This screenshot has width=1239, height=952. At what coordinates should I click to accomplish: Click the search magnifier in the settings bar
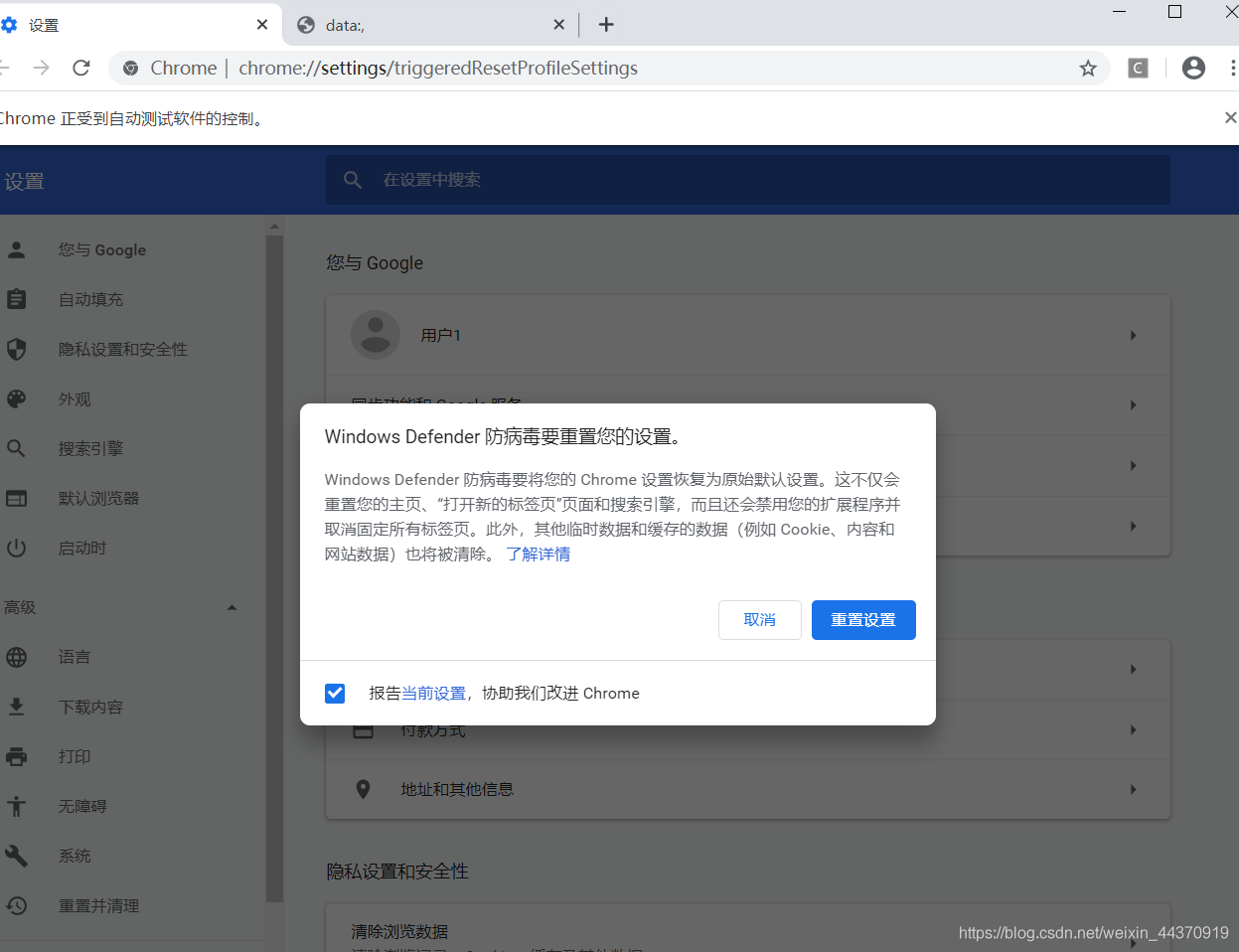[353, 180]
